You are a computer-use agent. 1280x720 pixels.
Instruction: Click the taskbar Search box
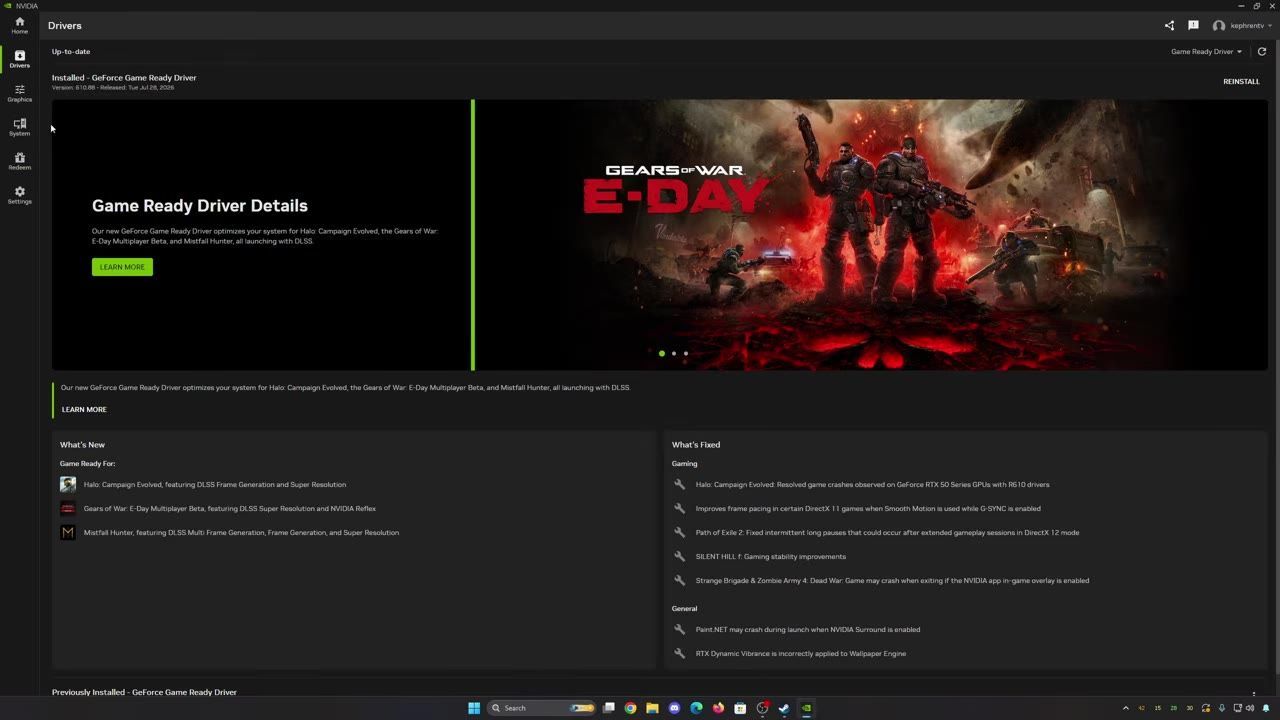point(541,708)
